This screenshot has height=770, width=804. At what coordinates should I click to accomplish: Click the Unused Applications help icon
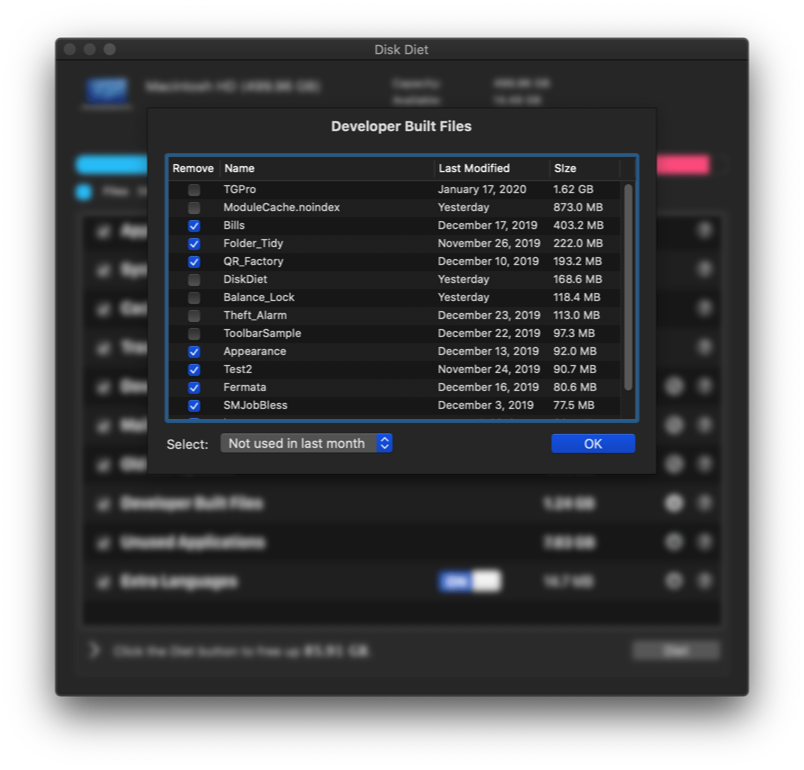pos(705,542)
